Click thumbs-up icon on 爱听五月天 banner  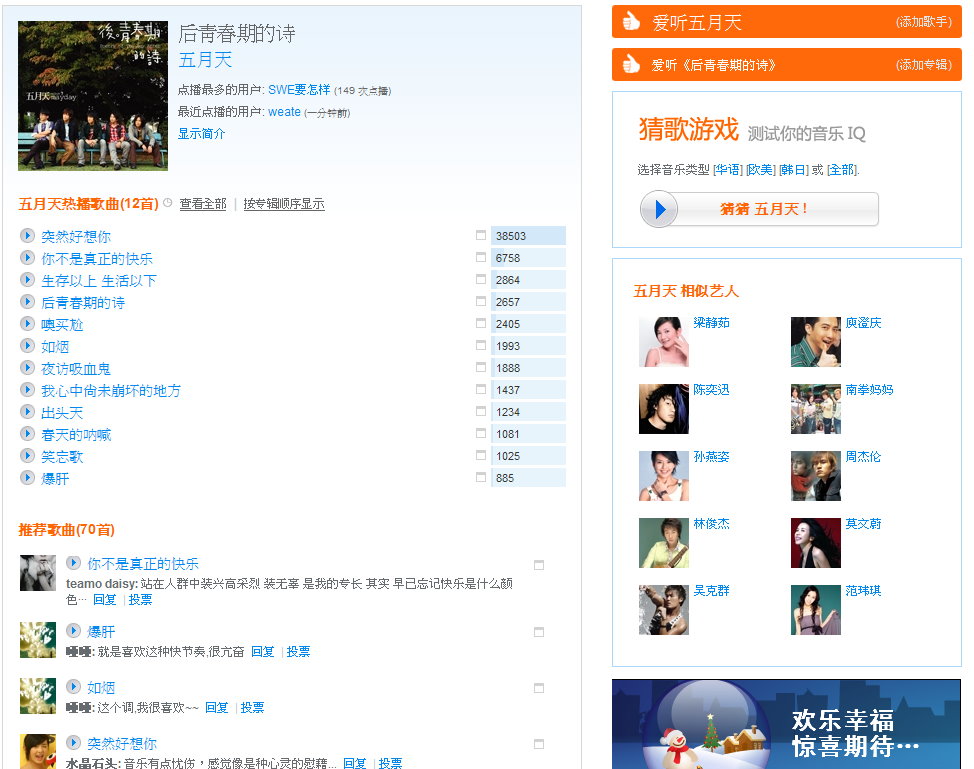(x=630, y=22)
